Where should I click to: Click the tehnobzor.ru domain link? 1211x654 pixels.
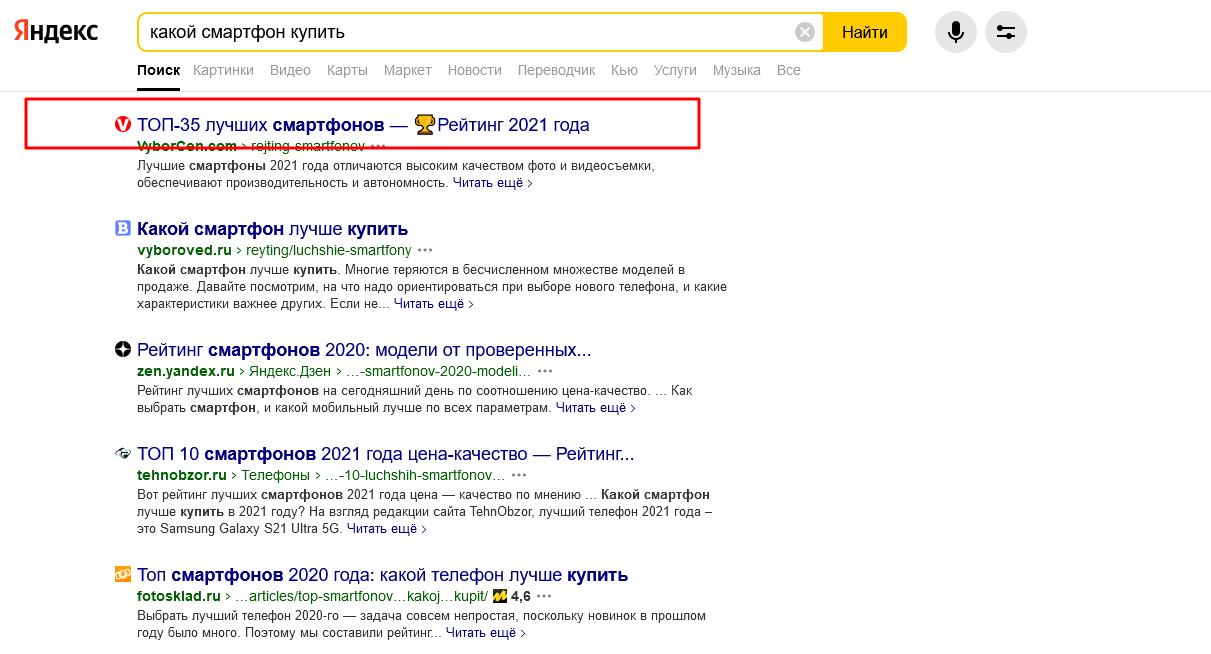(x=183, y=475)
